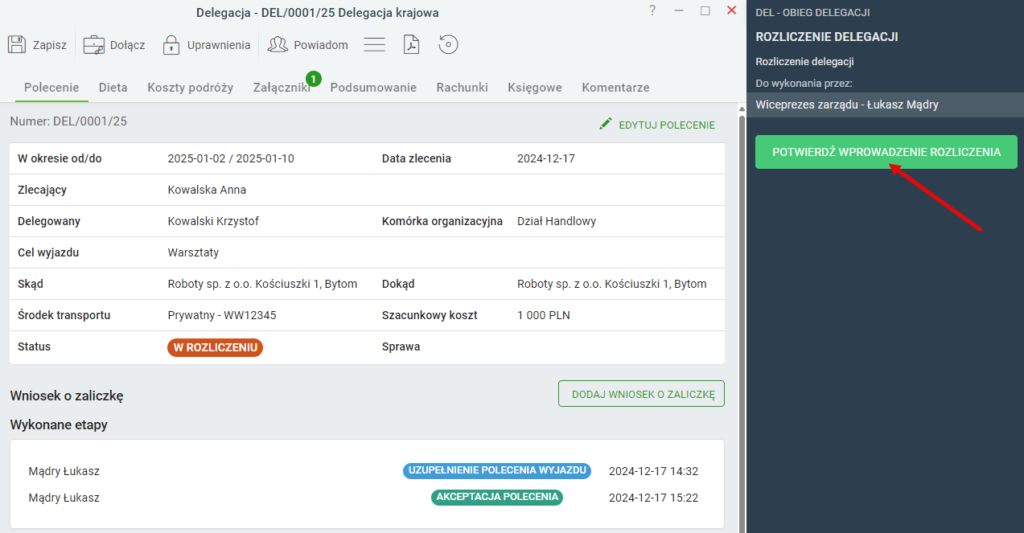Open the Załączniki tab
This screenshot has width=1024, height=533.
(281, 88)
